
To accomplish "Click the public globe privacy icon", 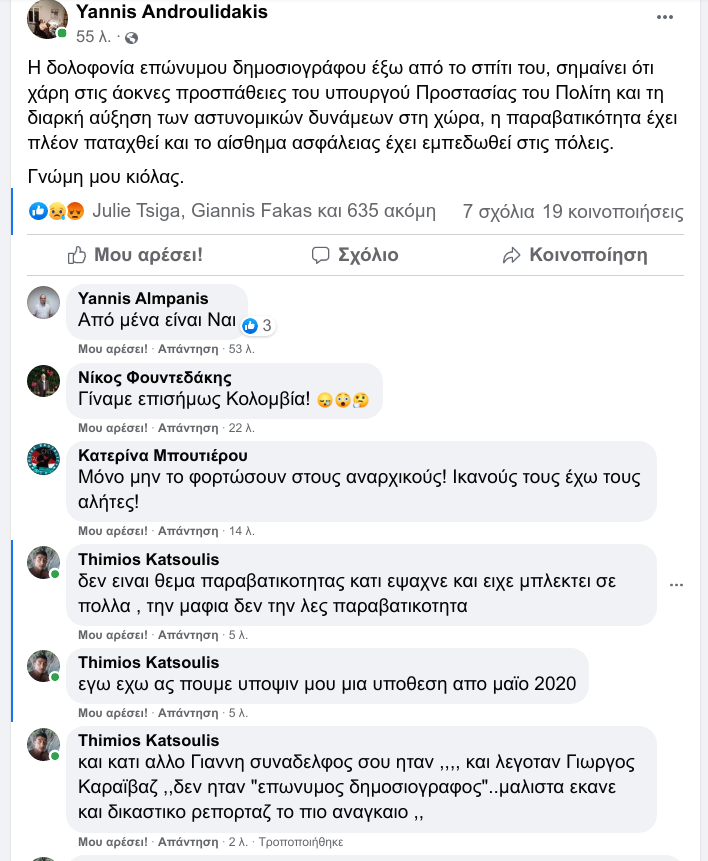I will pos(131,38).
